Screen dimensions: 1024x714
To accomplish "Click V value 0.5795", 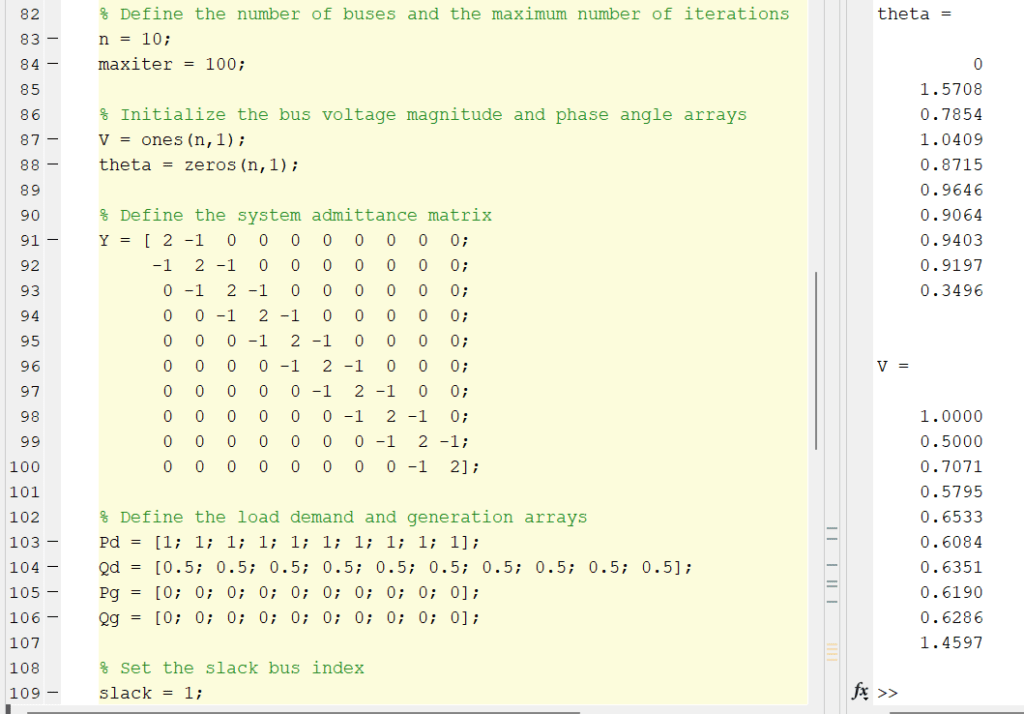I will tap(951, 492).
